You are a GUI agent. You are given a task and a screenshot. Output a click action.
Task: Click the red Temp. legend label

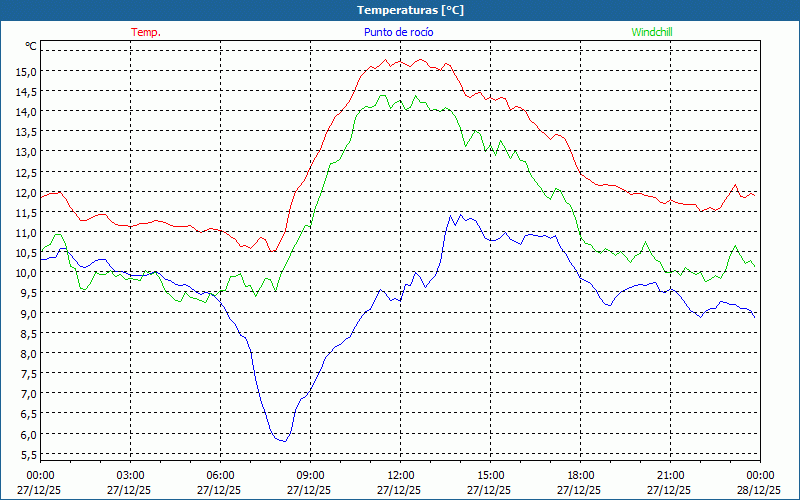coord(146,32)
